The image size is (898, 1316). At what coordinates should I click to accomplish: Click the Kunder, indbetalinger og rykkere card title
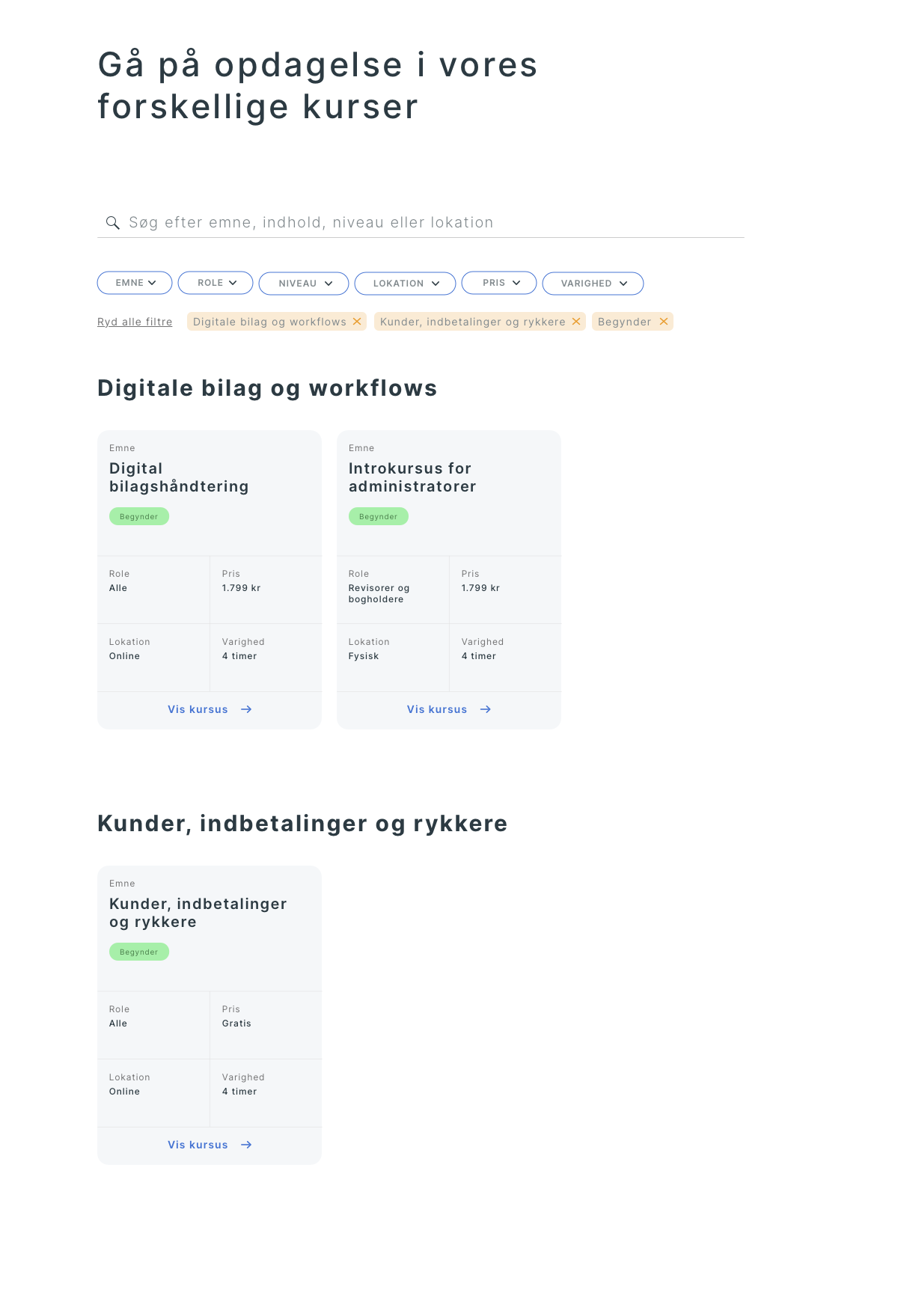(x=198, y=913)
